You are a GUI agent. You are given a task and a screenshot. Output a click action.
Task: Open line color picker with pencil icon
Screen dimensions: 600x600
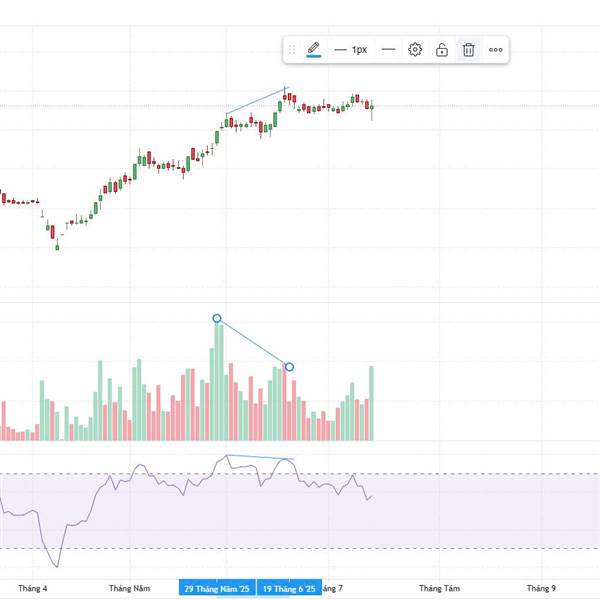(x=313, y=49)
